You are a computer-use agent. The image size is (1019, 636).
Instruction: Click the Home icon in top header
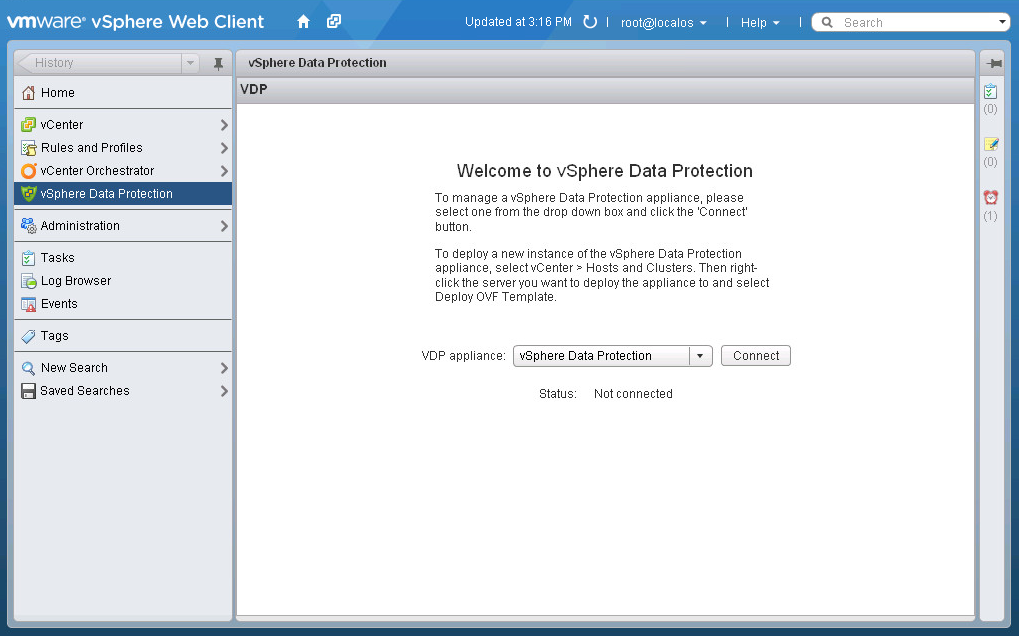tap(303, 21)
